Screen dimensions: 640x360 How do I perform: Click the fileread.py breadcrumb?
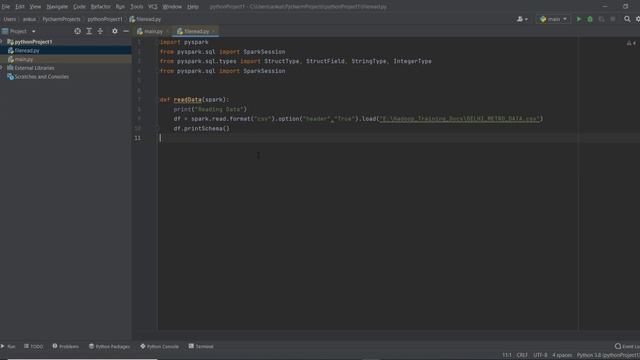click(145, 19)
